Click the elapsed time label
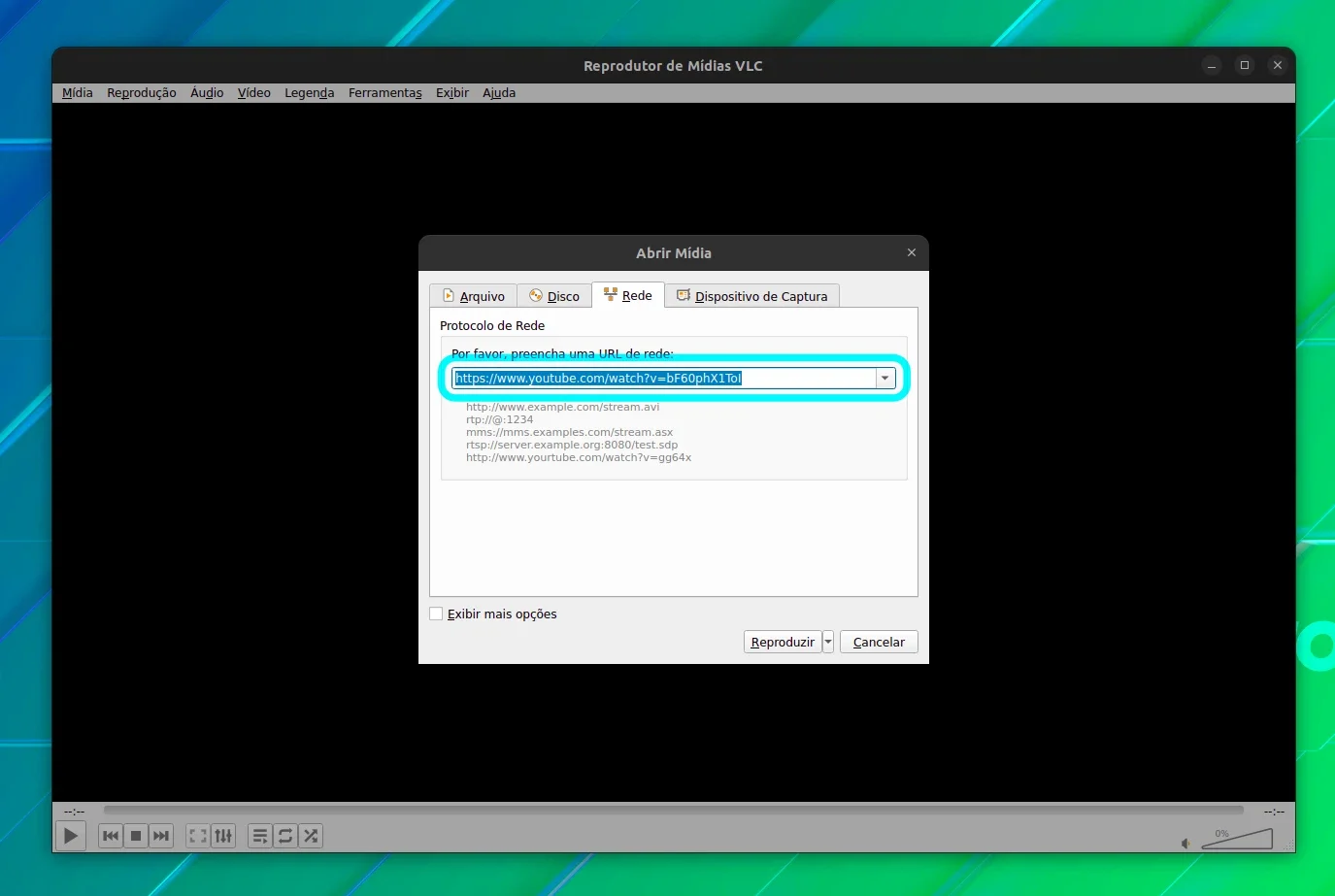This screenshot has width=1335, height=896. [x=75, y=811]
